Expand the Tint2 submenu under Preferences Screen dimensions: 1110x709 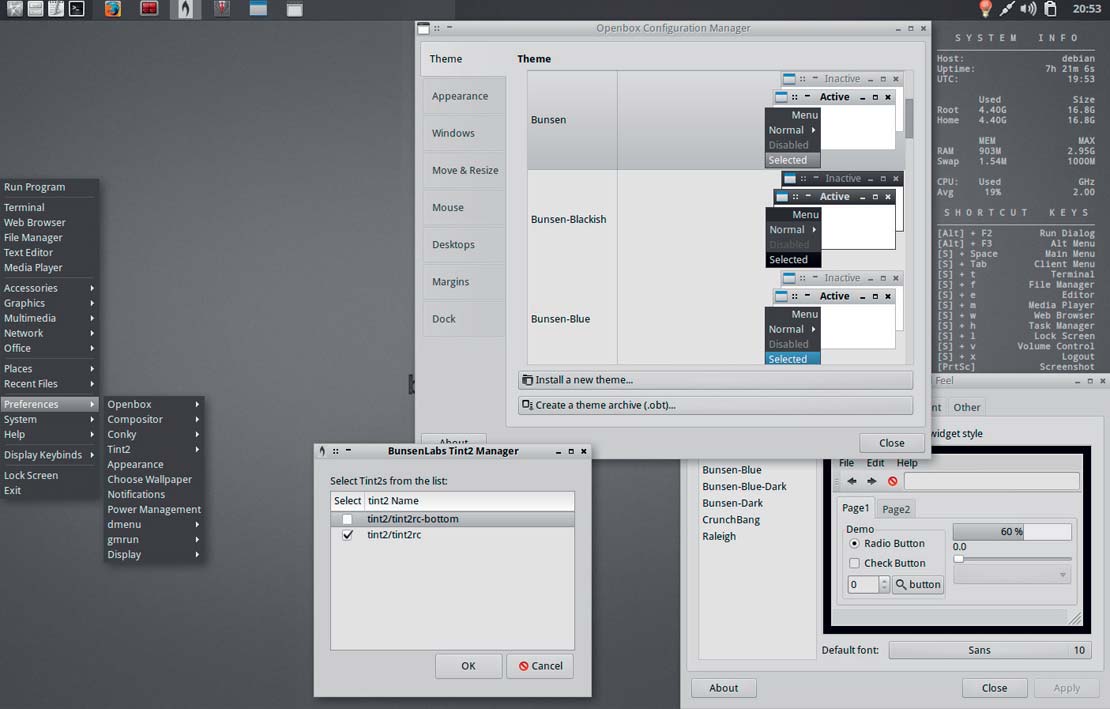(x=154, y=449)
